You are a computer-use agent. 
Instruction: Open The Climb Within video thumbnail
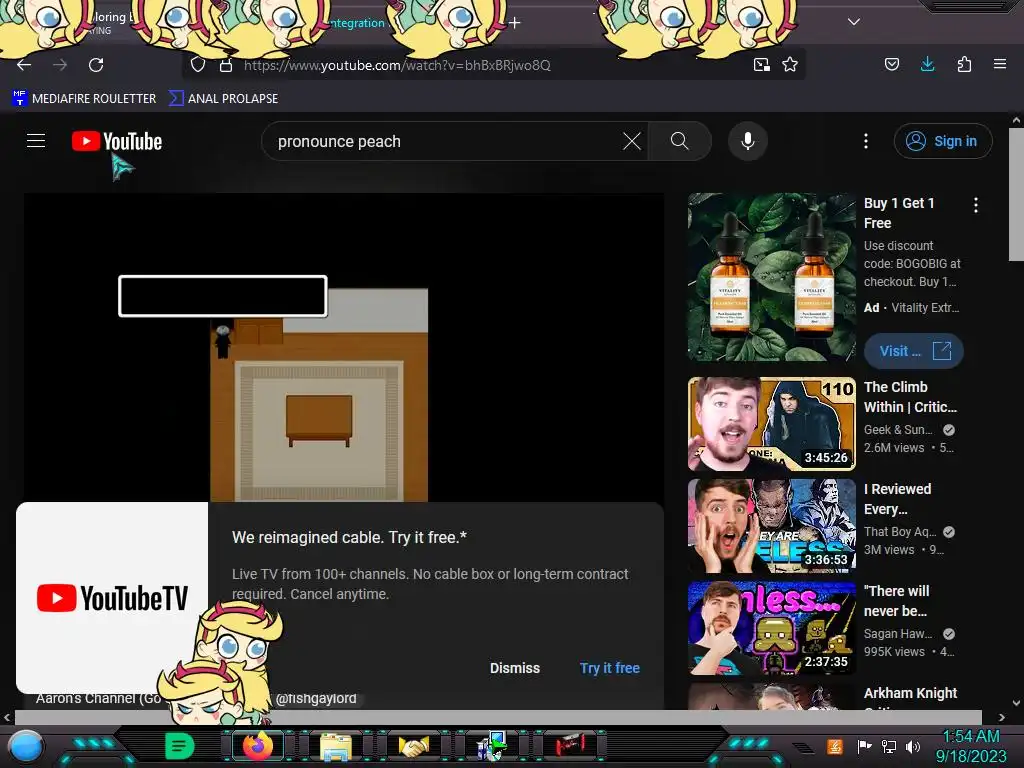click(x=771, y=424)
